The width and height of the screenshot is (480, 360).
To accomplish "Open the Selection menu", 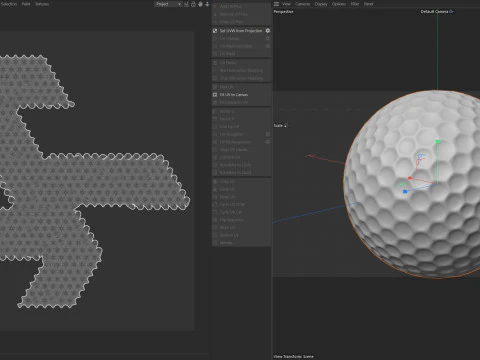I will (9, 4).
